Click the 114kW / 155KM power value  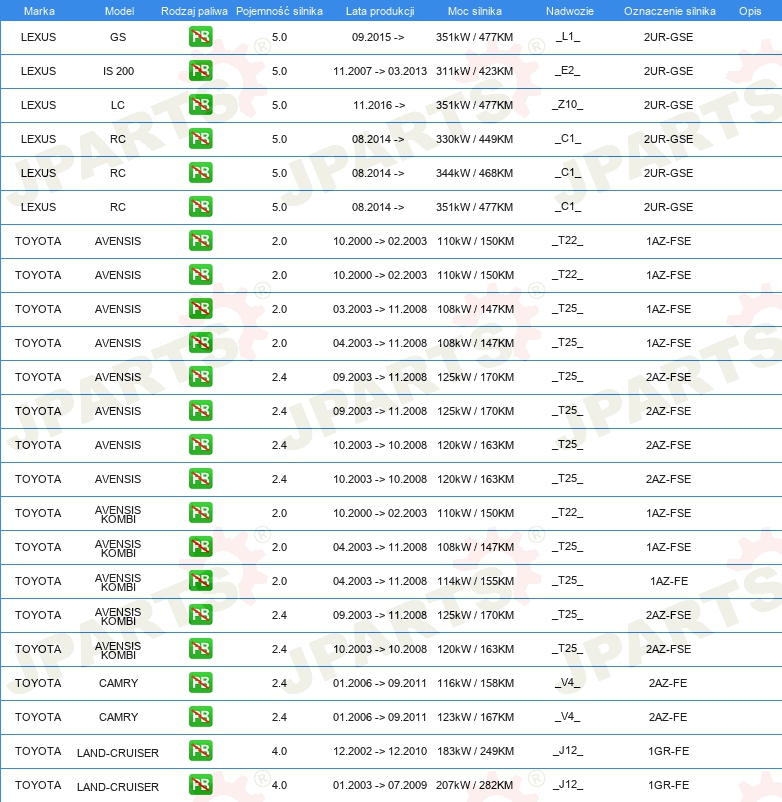[x=475, y=581]
